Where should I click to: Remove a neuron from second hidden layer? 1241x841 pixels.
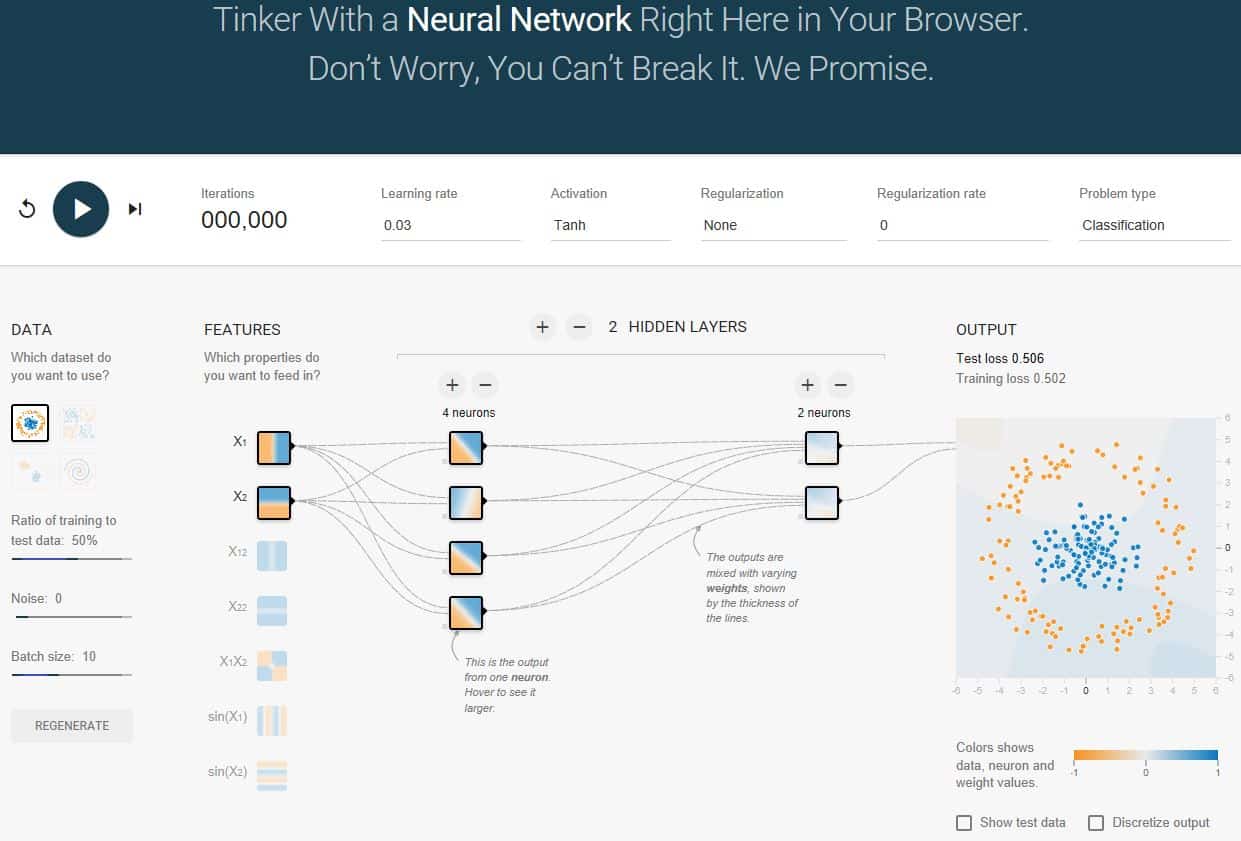(x=840, y=385)
